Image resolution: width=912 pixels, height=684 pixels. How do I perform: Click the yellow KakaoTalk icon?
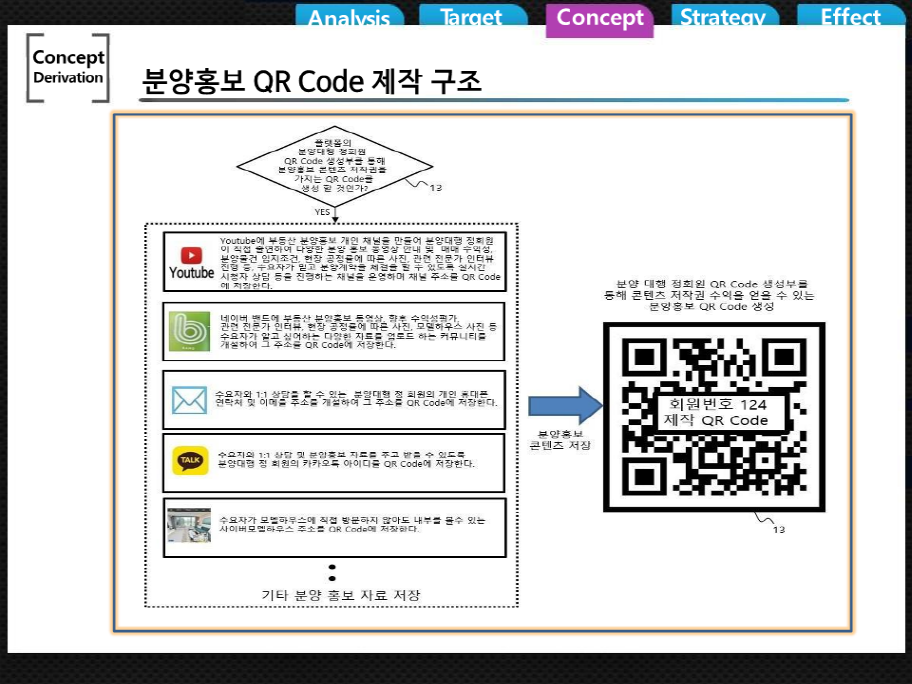tap(190, 461)
